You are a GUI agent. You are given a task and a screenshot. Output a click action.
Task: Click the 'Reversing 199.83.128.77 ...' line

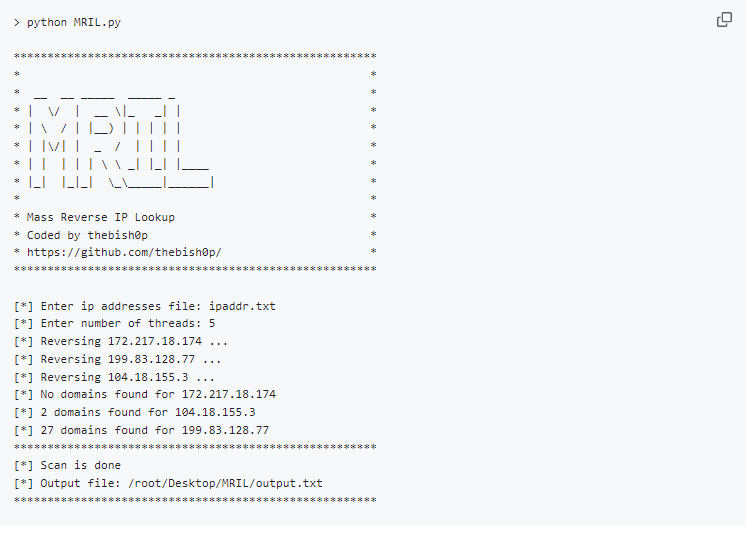[117, 360]
